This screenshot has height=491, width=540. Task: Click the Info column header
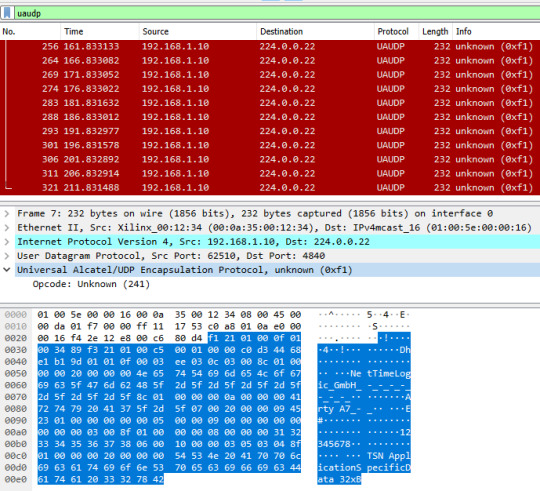pos(496,32)
